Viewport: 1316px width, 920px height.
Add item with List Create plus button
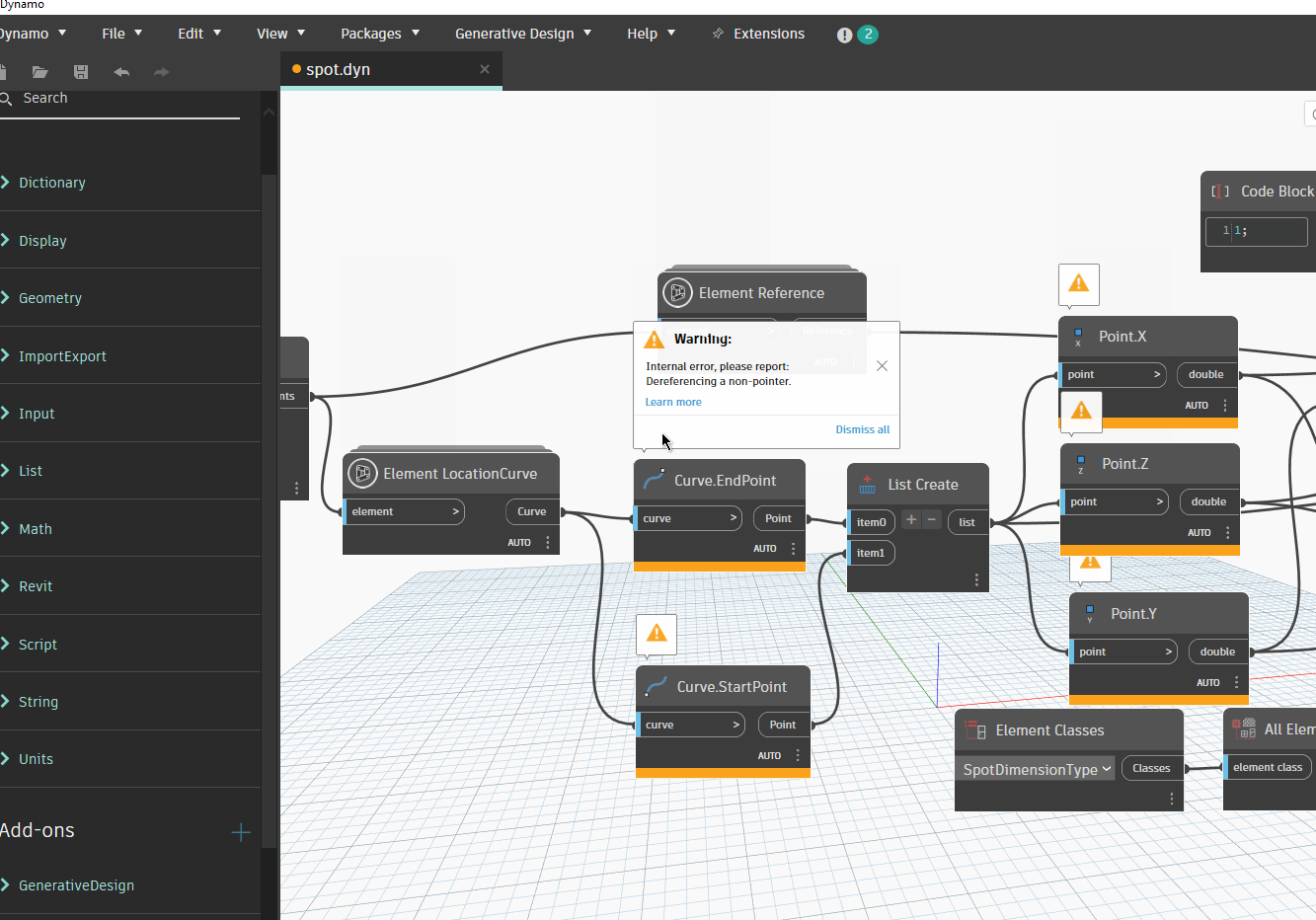[911, 520]
